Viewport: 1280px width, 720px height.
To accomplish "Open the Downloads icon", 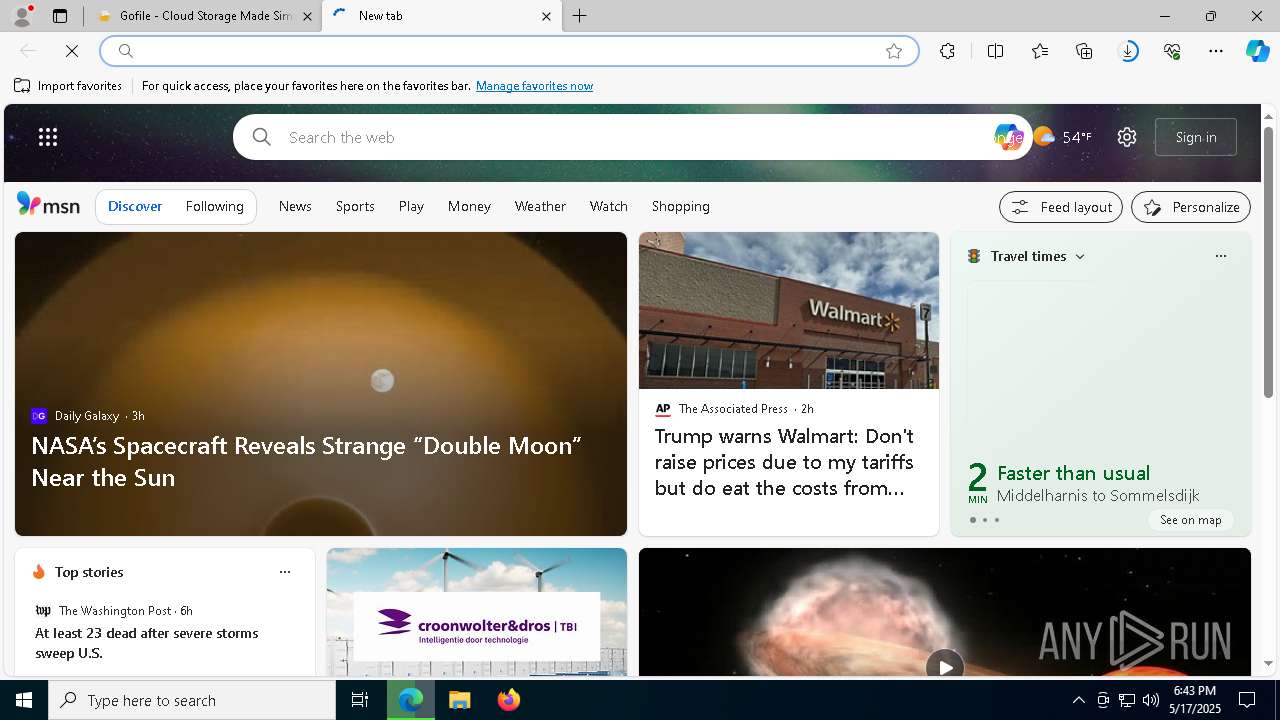I will coord(1128,51).
